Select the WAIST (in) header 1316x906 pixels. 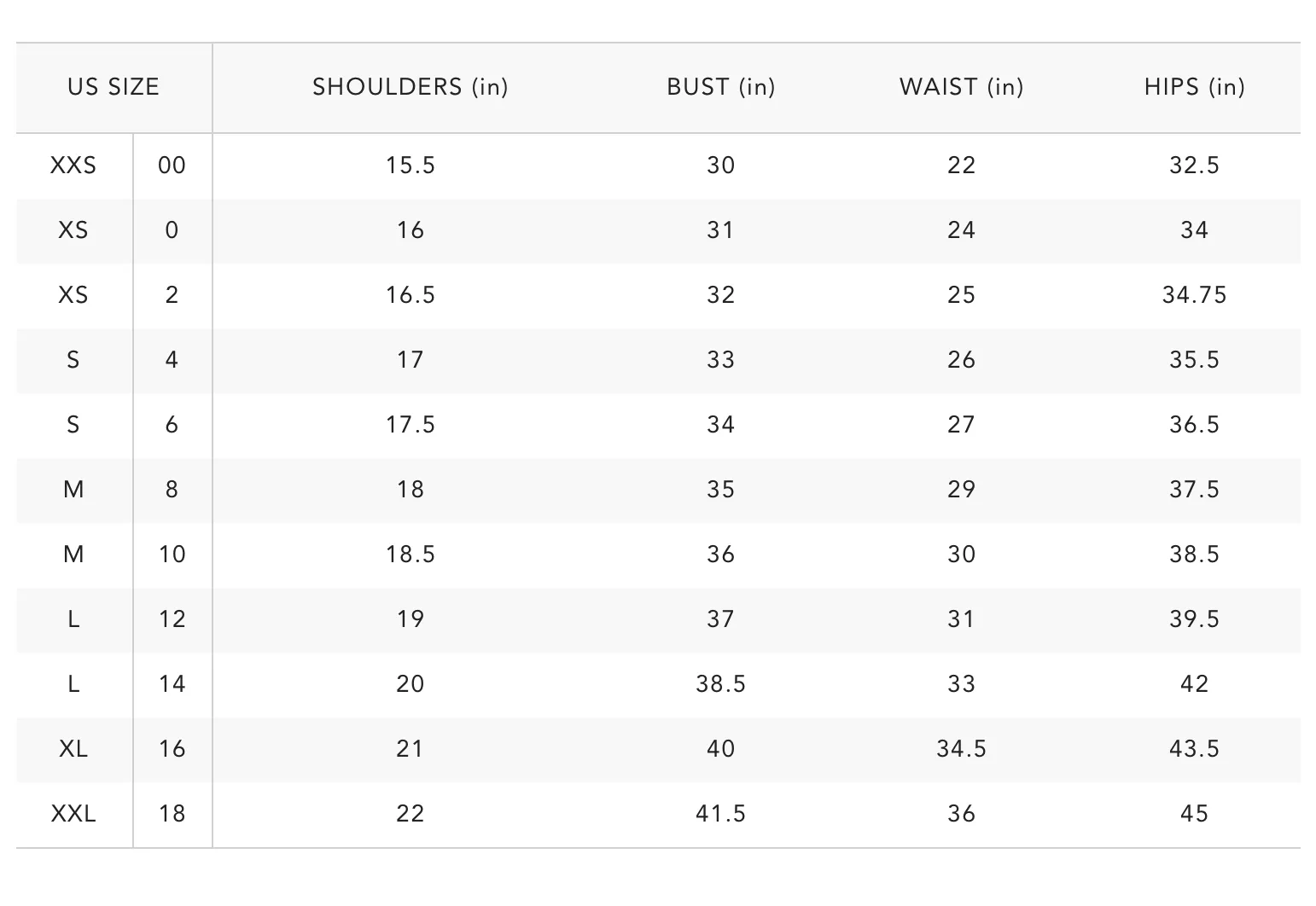pos(961,87)
